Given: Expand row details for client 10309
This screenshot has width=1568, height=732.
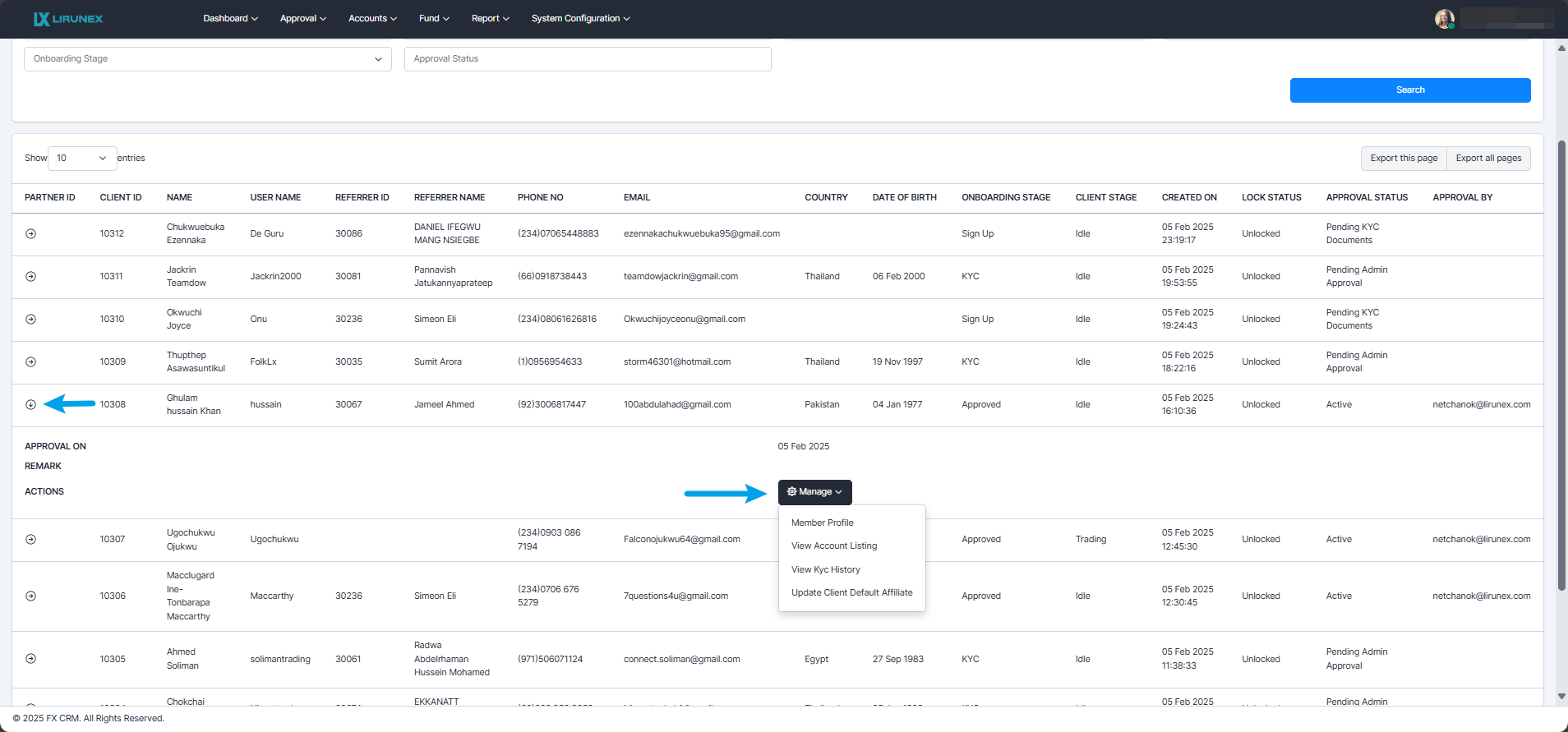Looking at the screenshot, I should coord(31,362).
